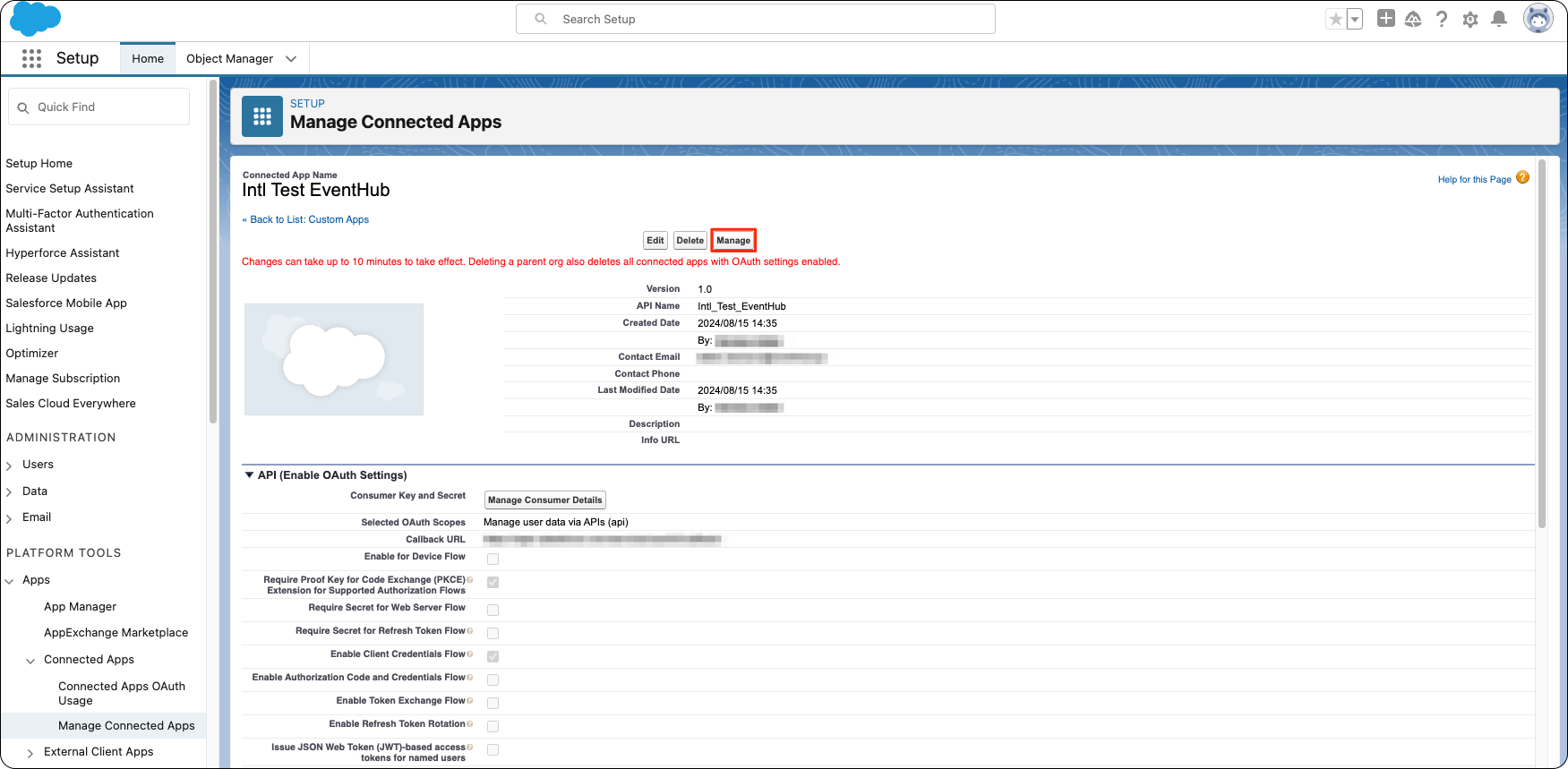
Task: Click the Manage Connected Apps header icon
Action: pos(262,116)
